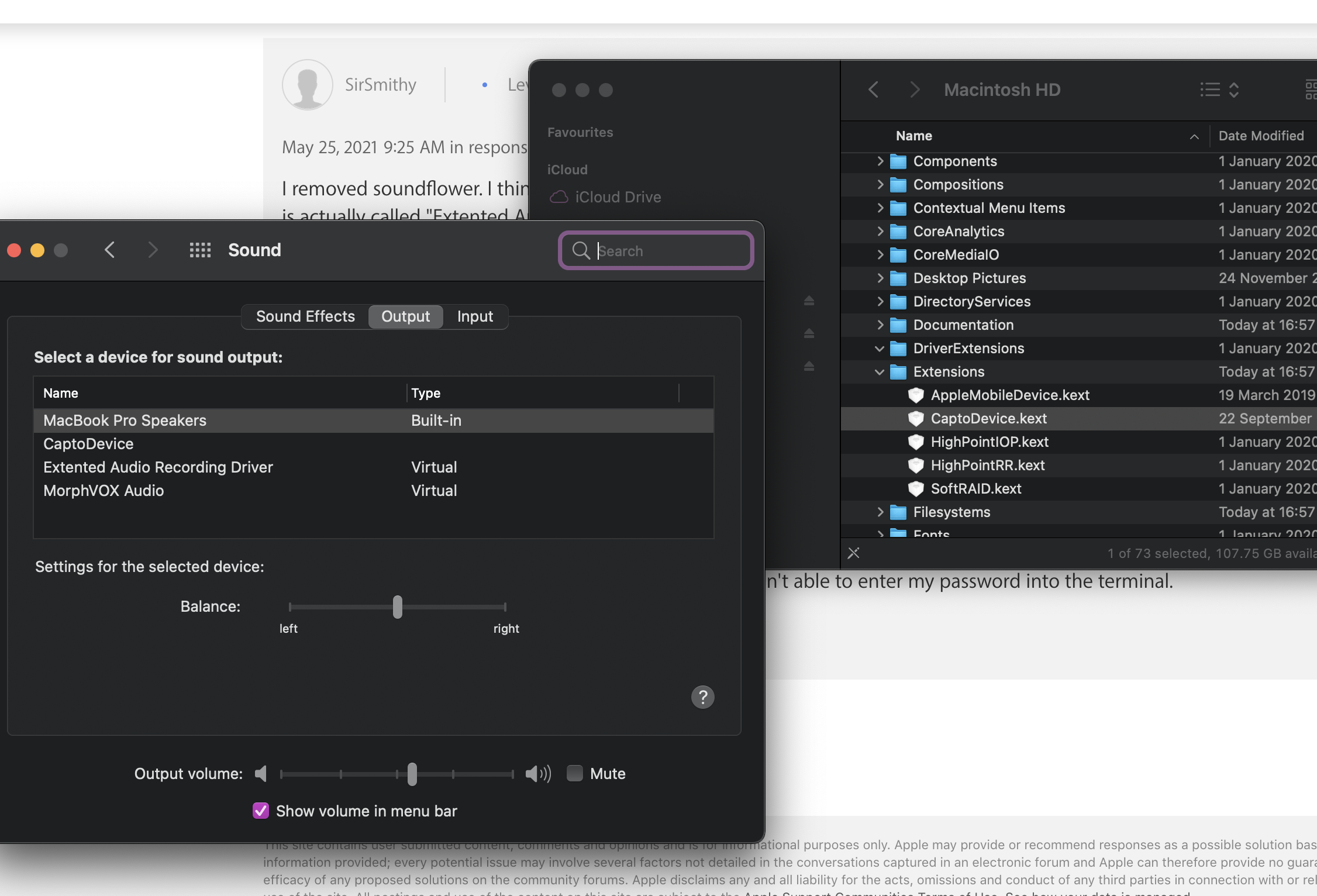Select Extented Audio Recording Driver output device

pyautogui.click(x=158, y=467)
